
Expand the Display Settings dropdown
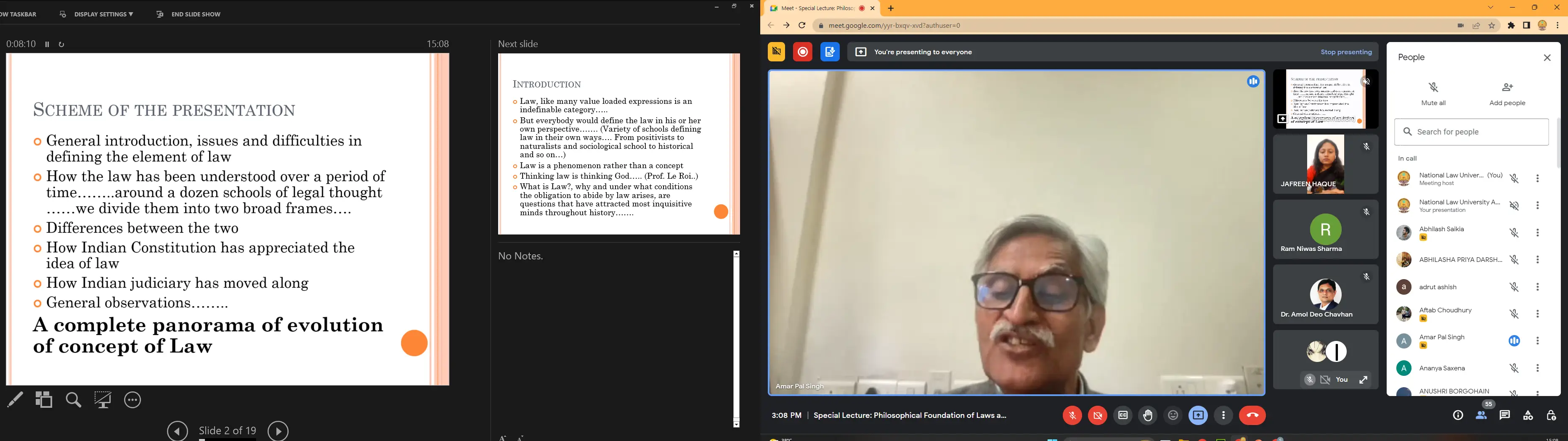pos(97,14)
